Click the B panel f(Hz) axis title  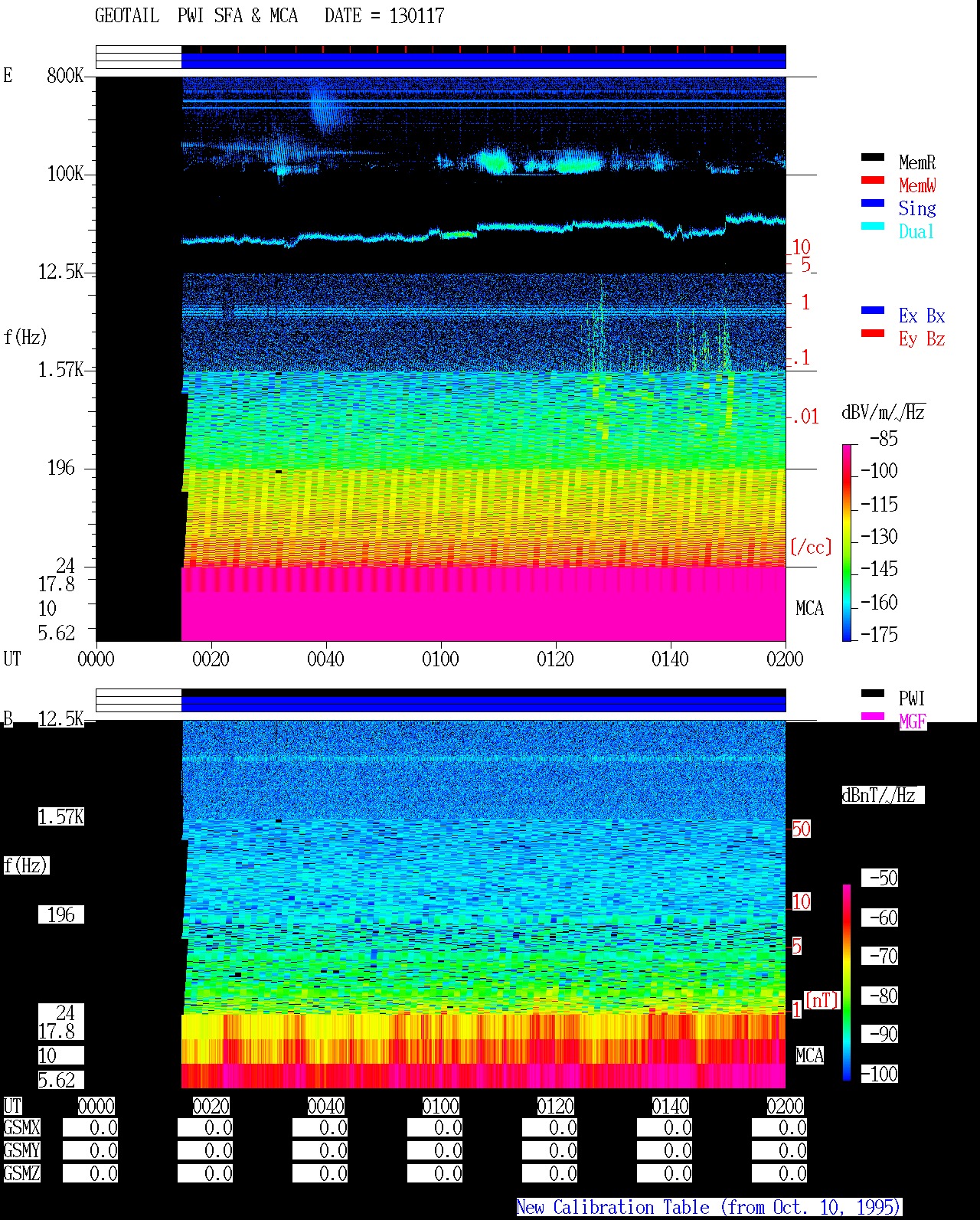(x=26, y=865)
